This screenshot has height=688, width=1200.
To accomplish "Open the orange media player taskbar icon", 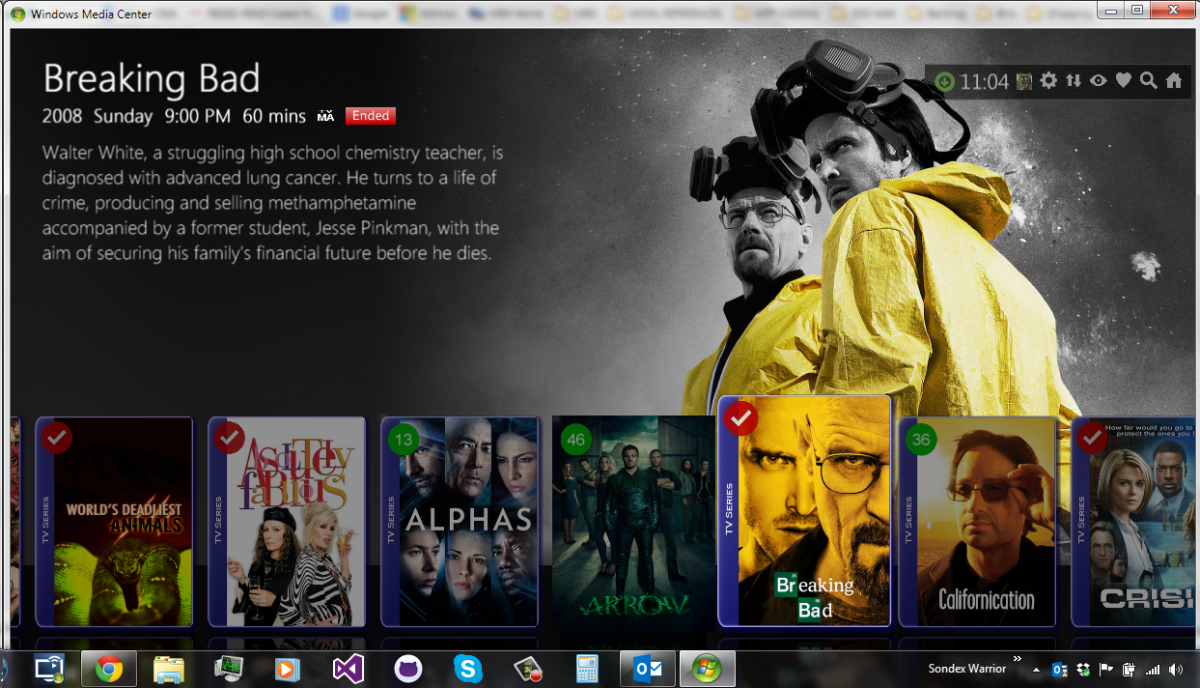I will (x=288, y=669).
